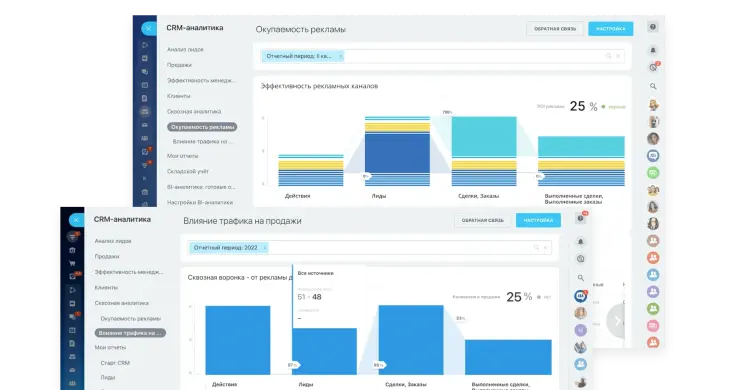Select highlighted 'Влияние трафика на ...' in front menu

tap(130, 333)
